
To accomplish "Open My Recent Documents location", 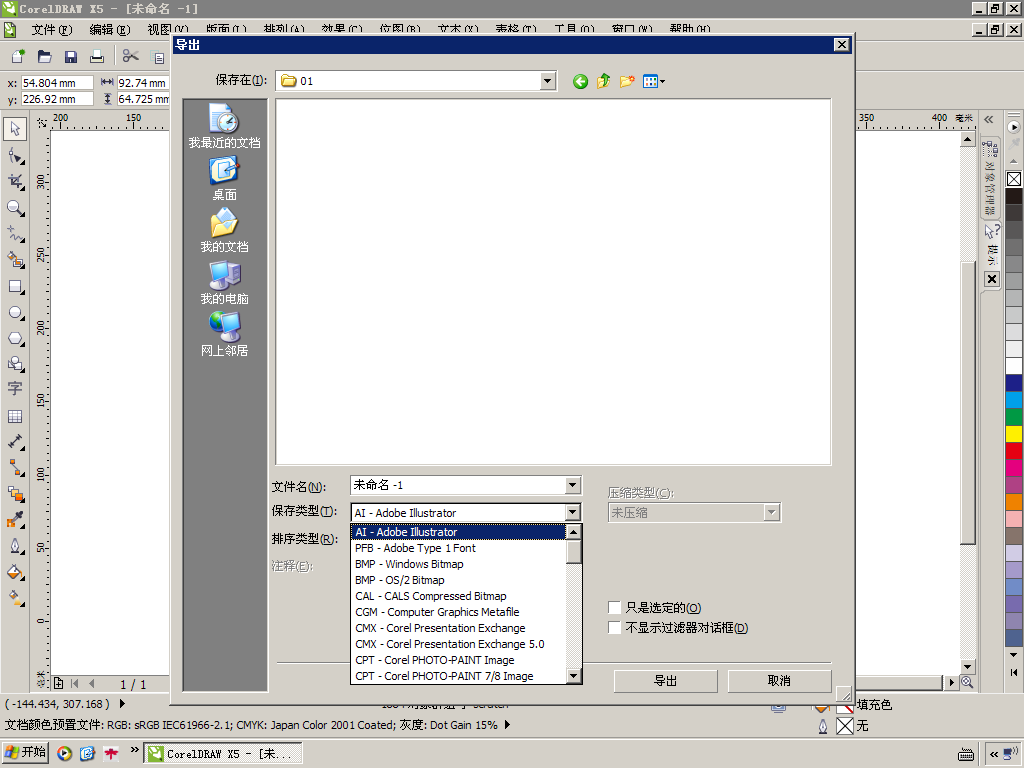I will 224,126.
